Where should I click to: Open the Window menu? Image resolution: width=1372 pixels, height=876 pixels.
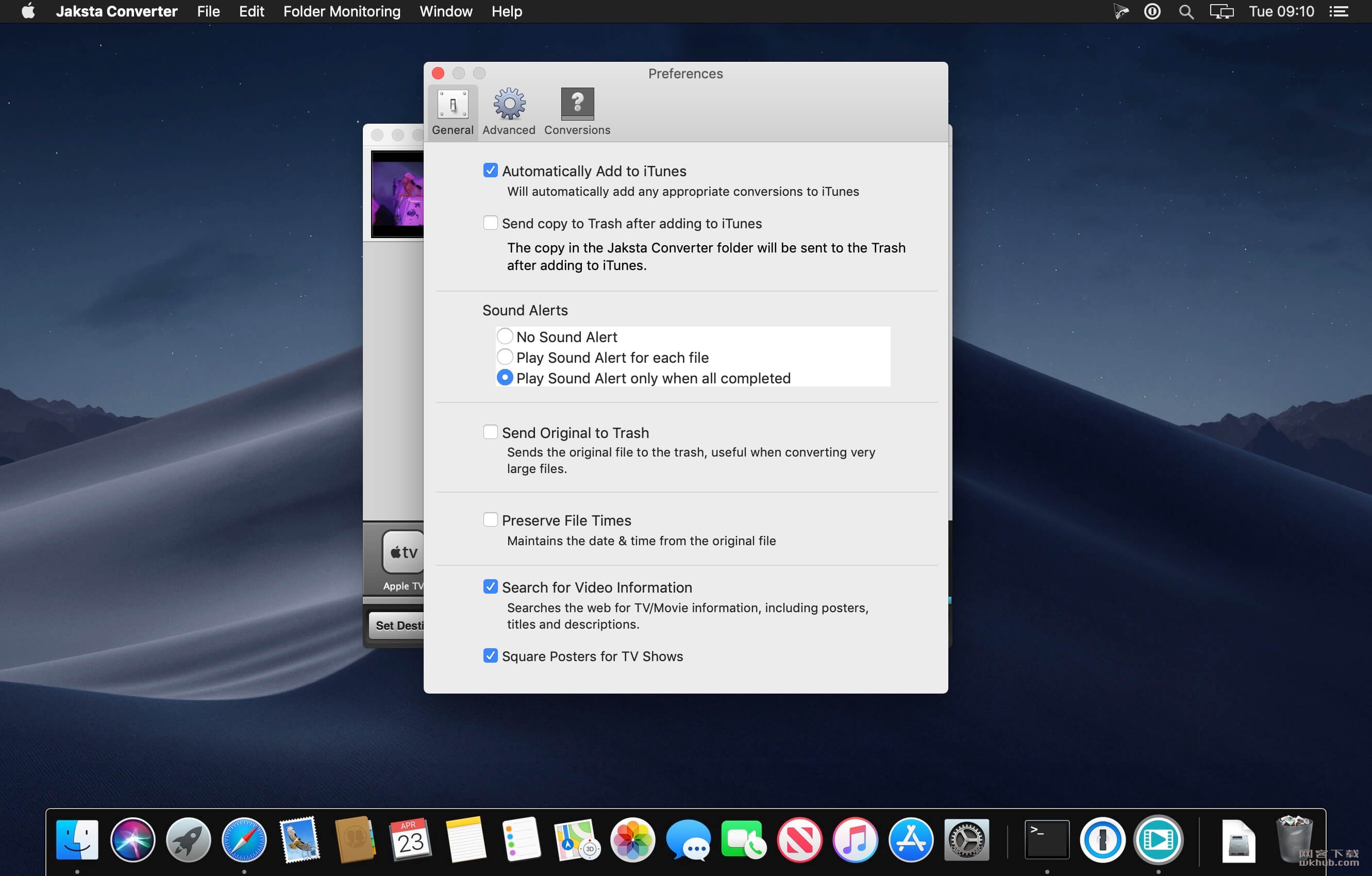(x=445, y=11)
